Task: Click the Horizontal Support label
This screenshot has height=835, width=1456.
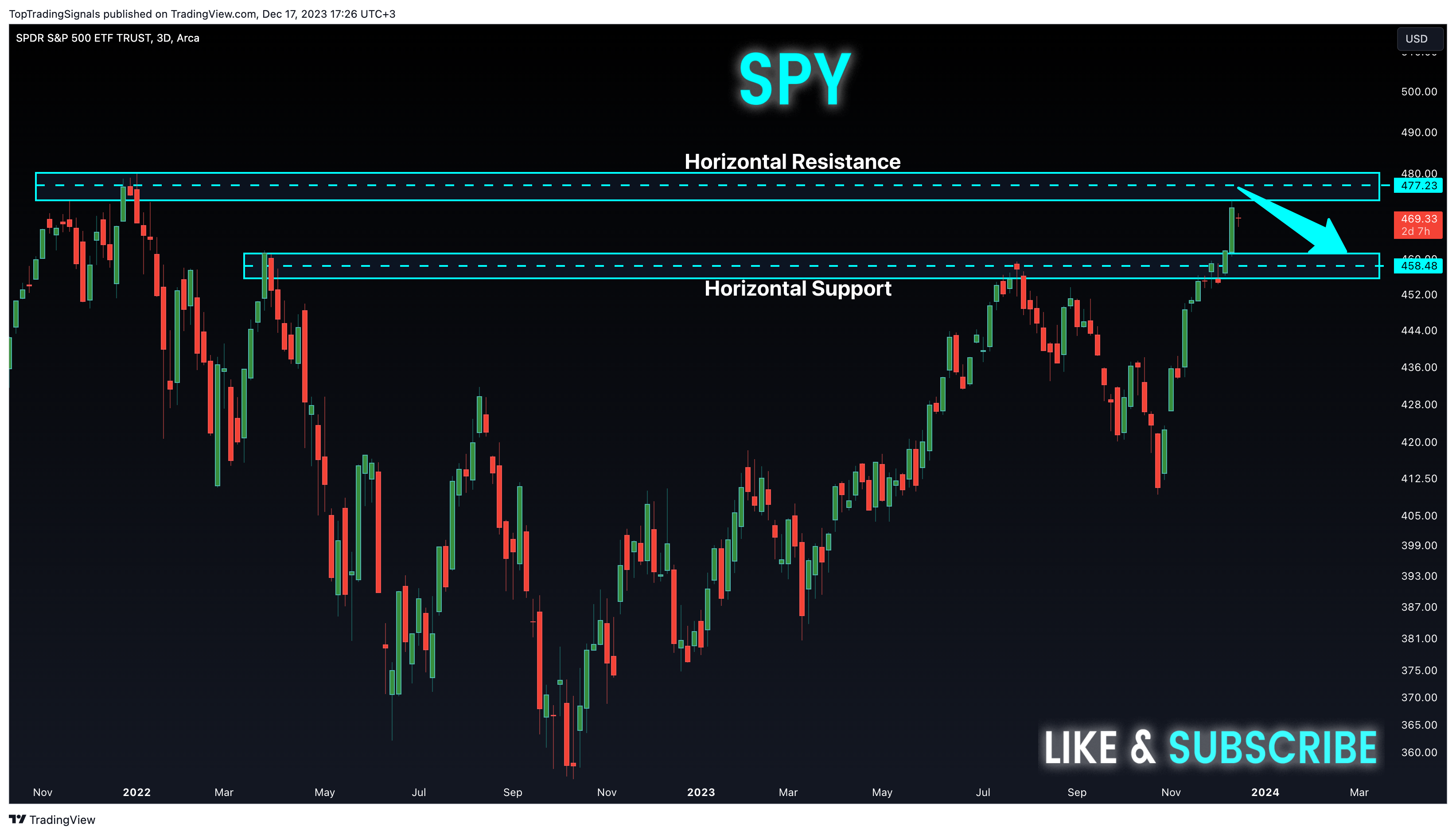Action: pos(798,289)
